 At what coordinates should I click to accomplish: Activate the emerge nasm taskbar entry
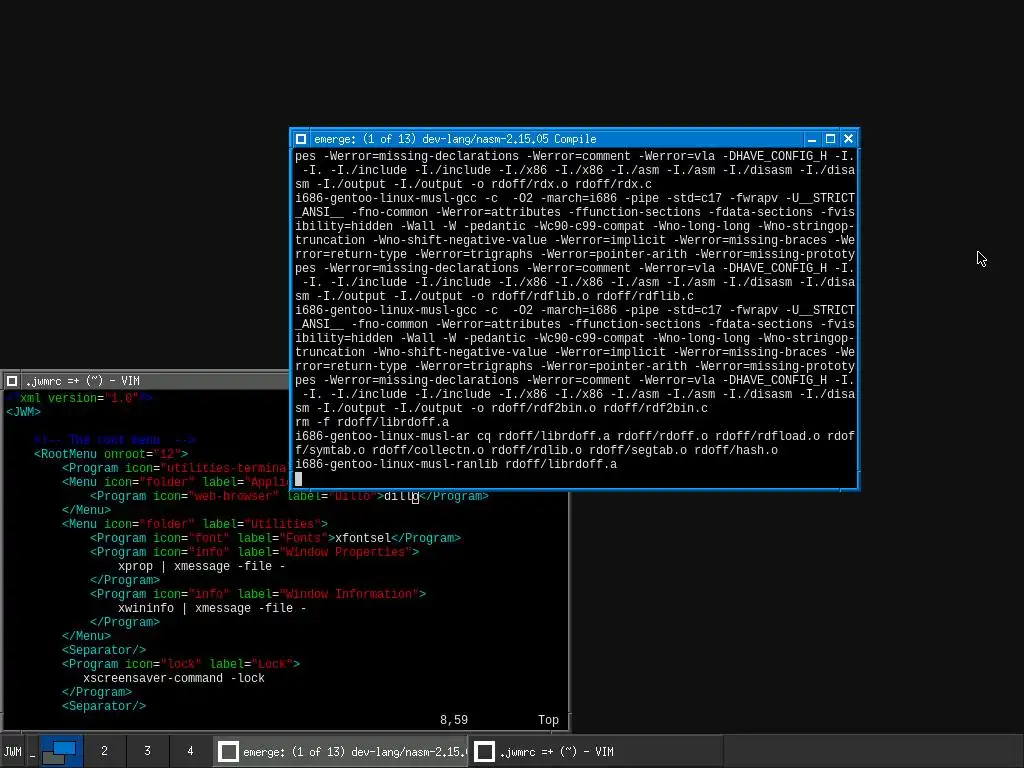(x=342, y=752)
